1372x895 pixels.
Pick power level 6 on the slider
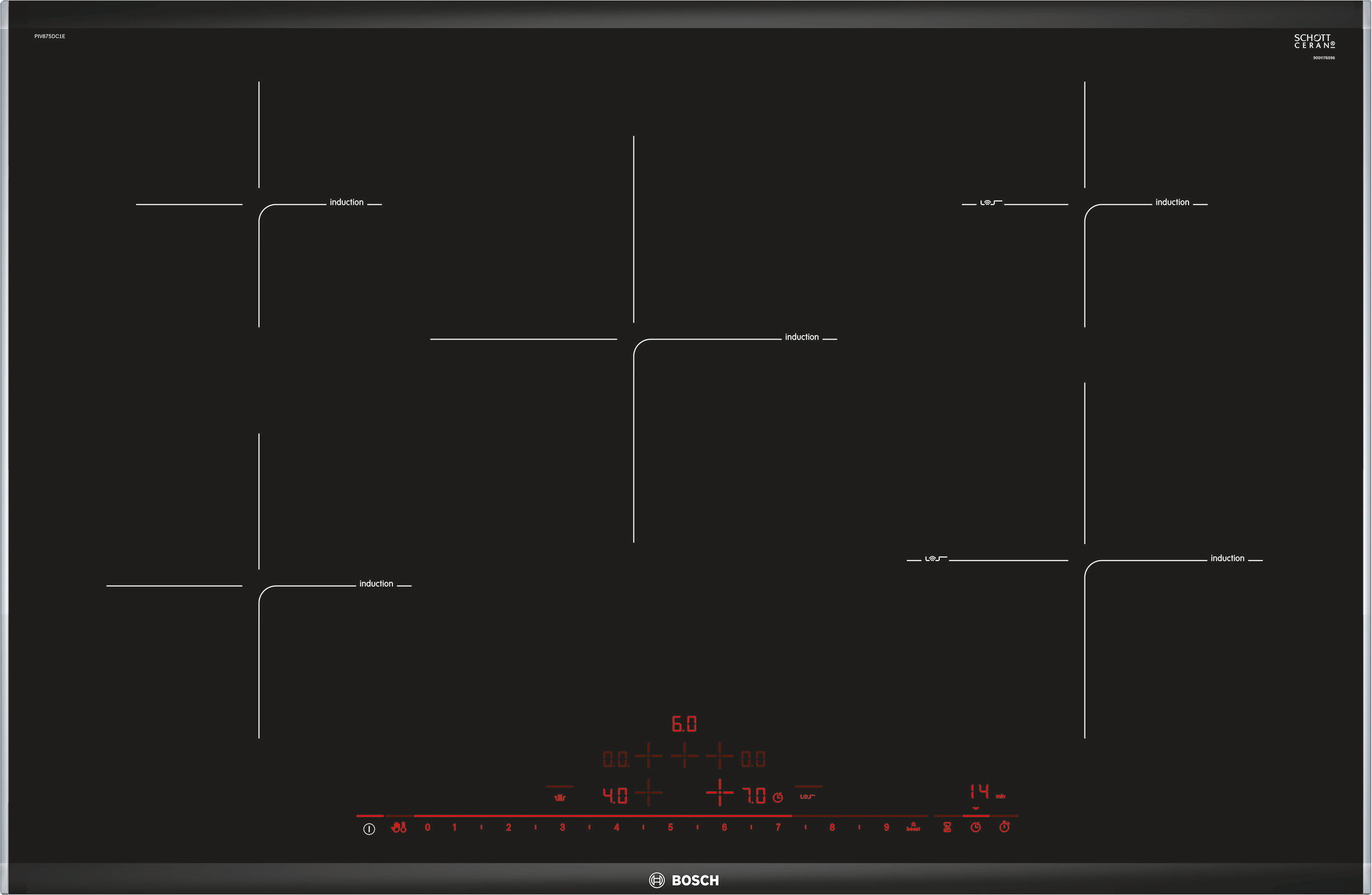coord(724,828)
